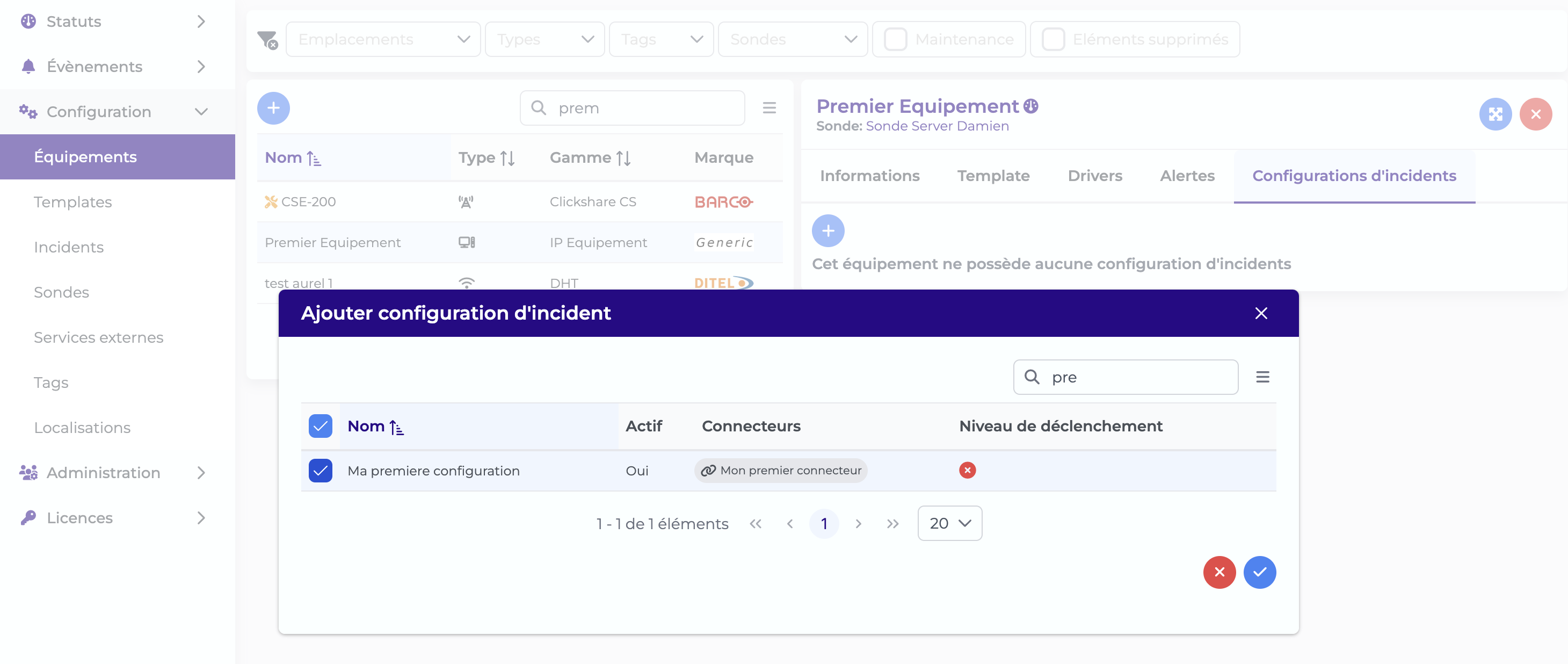Open Tags in the sidebar

(x=118, y=382)
